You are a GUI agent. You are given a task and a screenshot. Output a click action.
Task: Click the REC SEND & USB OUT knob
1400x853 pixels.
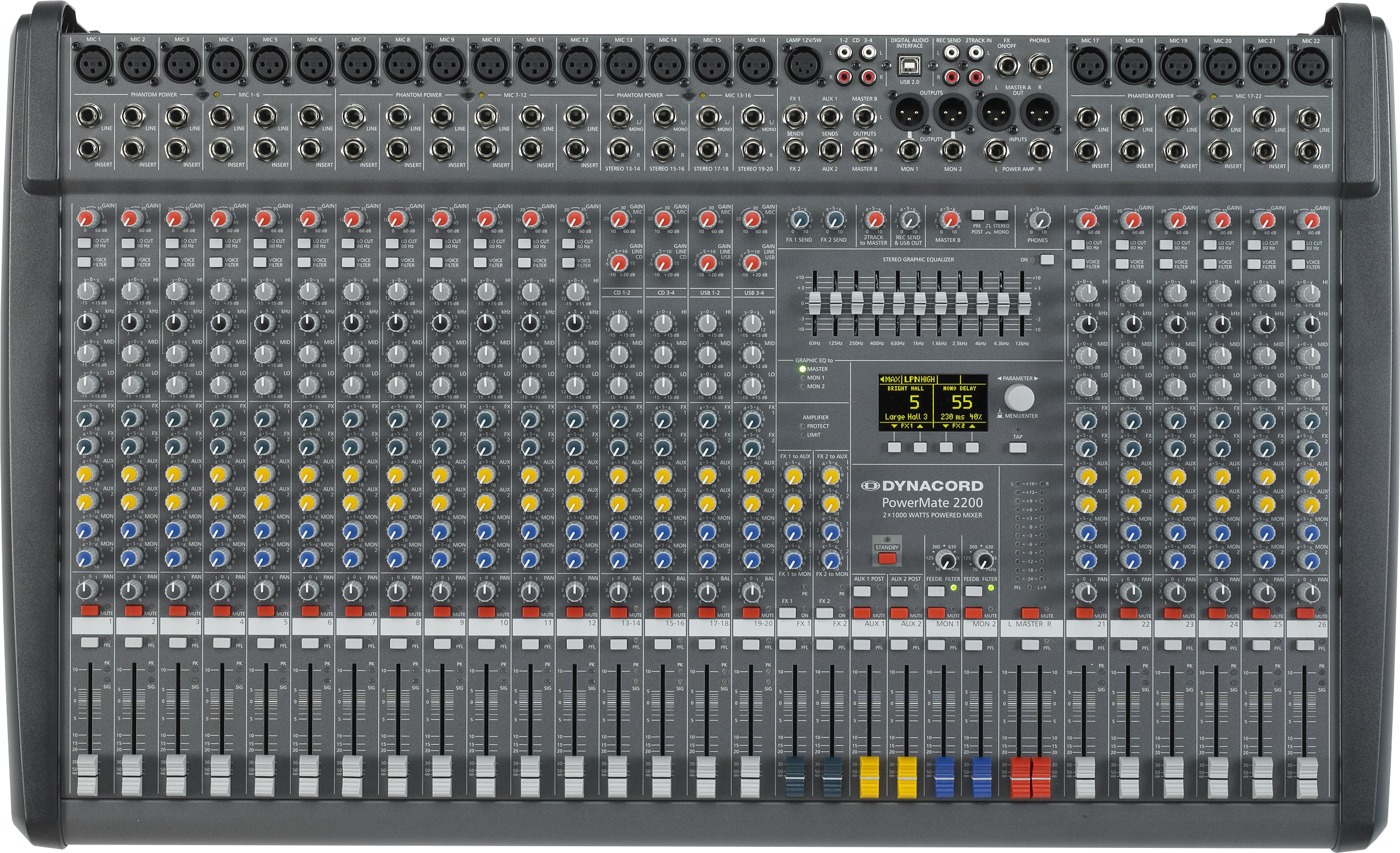point(909,219)
